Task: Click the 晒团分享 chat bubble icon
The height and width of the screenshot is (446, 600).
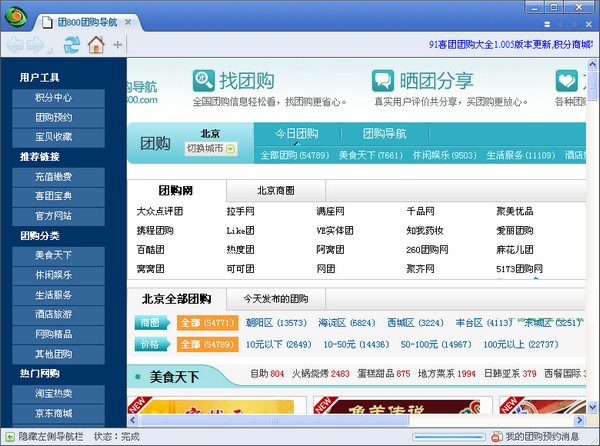Action: tap(383, 81)
